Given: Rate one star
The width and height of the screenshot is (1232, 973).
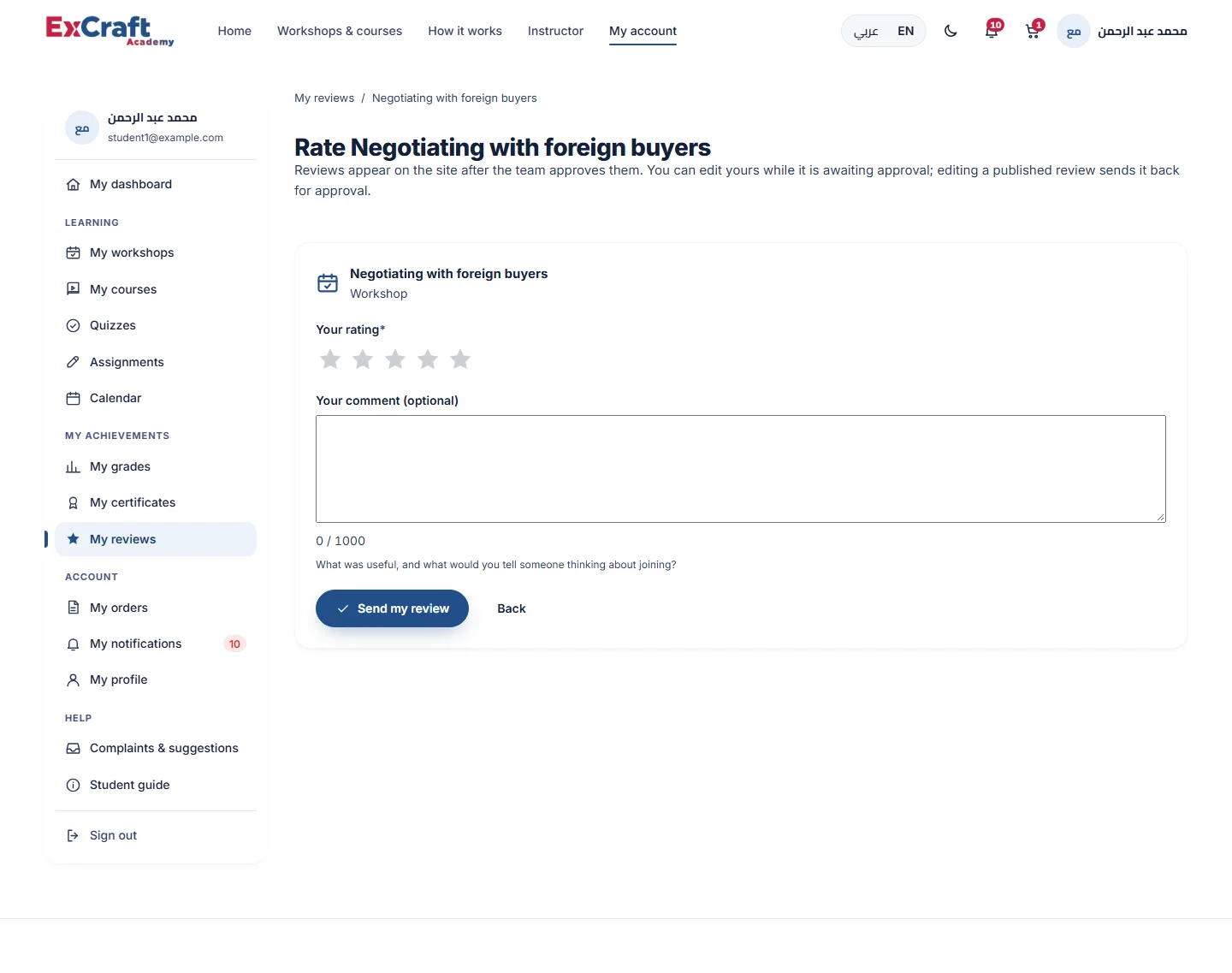Looking at the screenshot, I should 330,359.
